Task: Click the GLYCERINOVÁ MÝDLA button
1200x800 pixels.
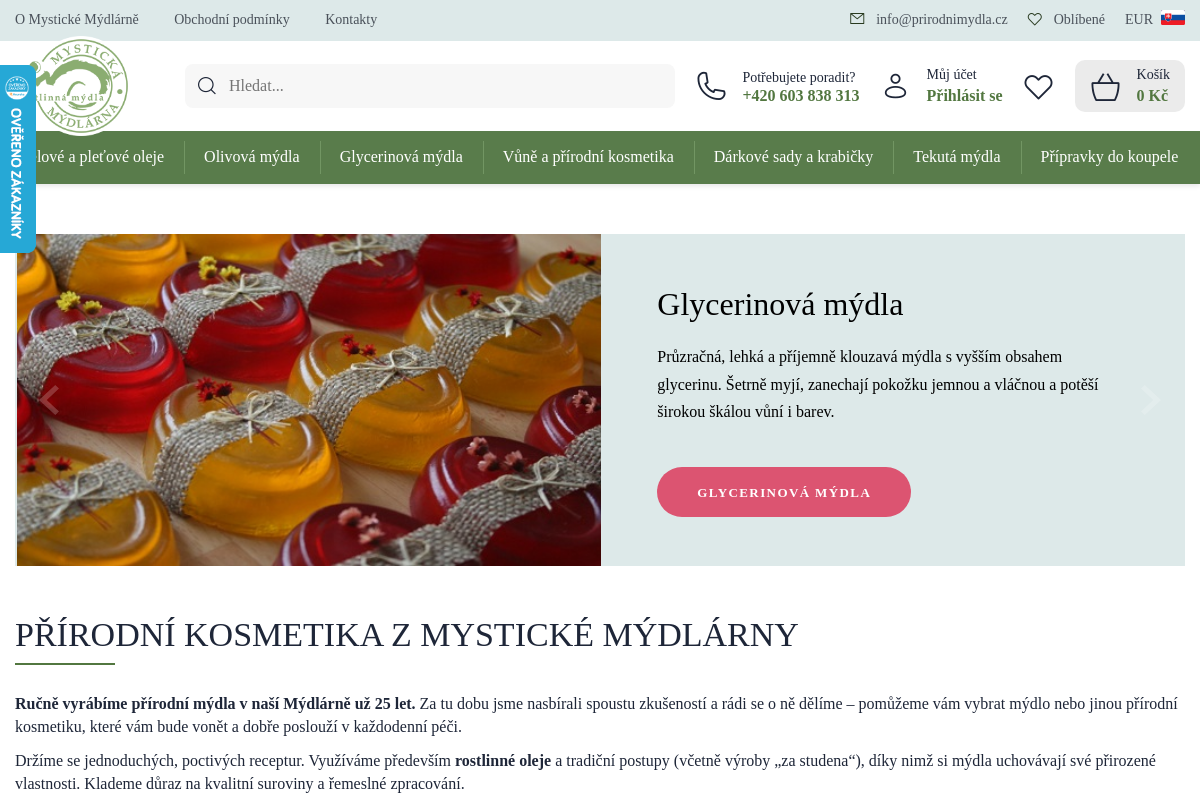Action: coord(784,491)
